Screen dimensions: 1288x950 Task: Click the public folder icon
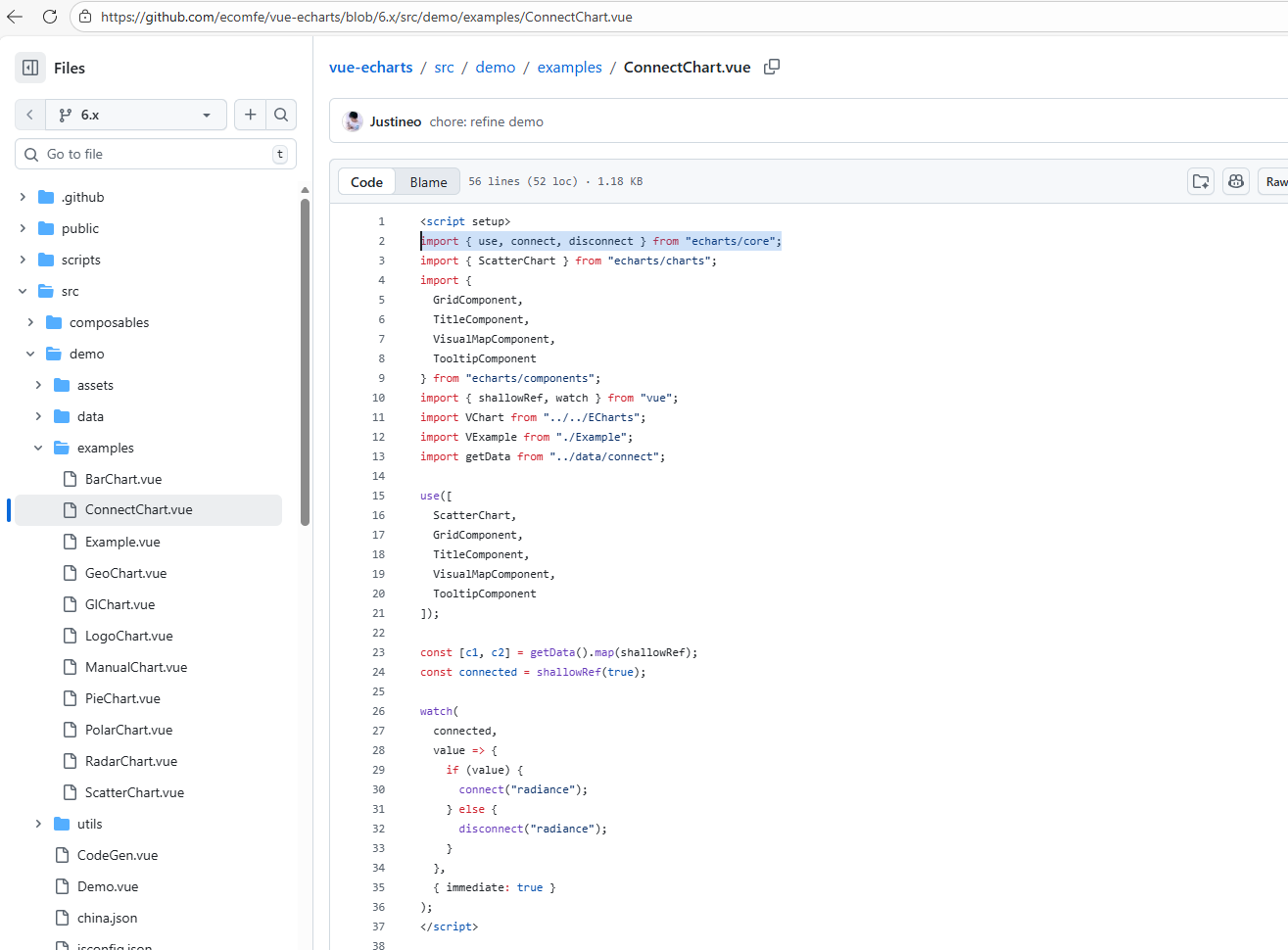pyautogui.click(x=46, y=228)
